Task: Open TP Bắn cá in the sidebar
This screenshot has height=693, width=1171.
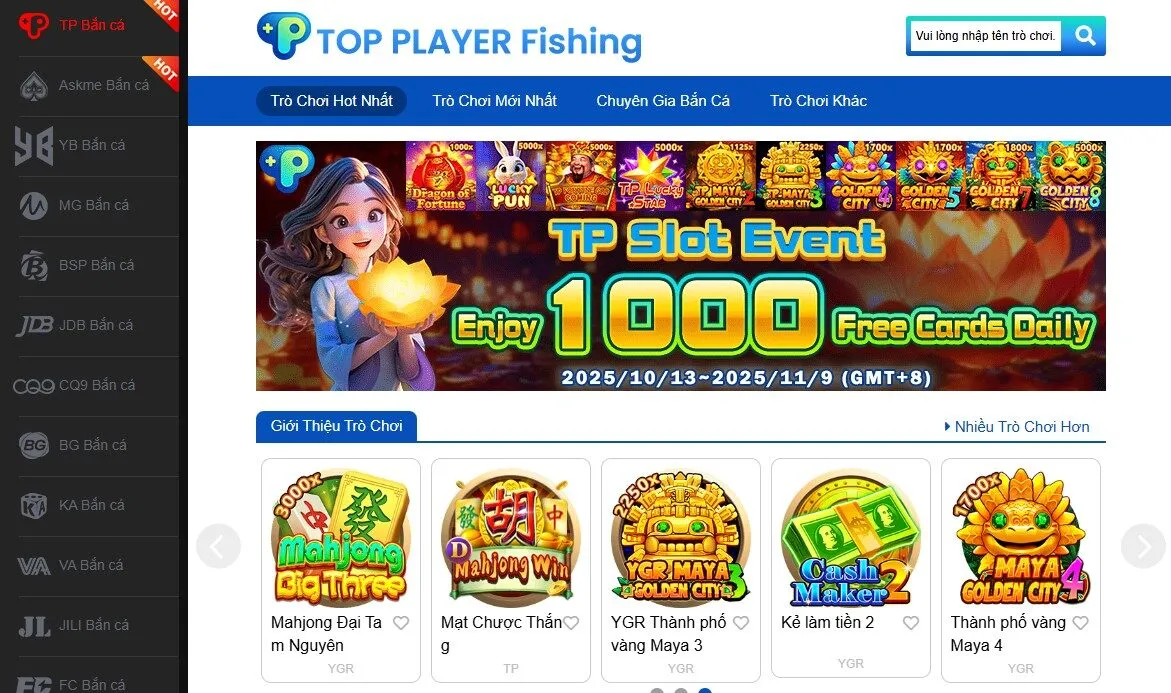Action: coord(90,26)
